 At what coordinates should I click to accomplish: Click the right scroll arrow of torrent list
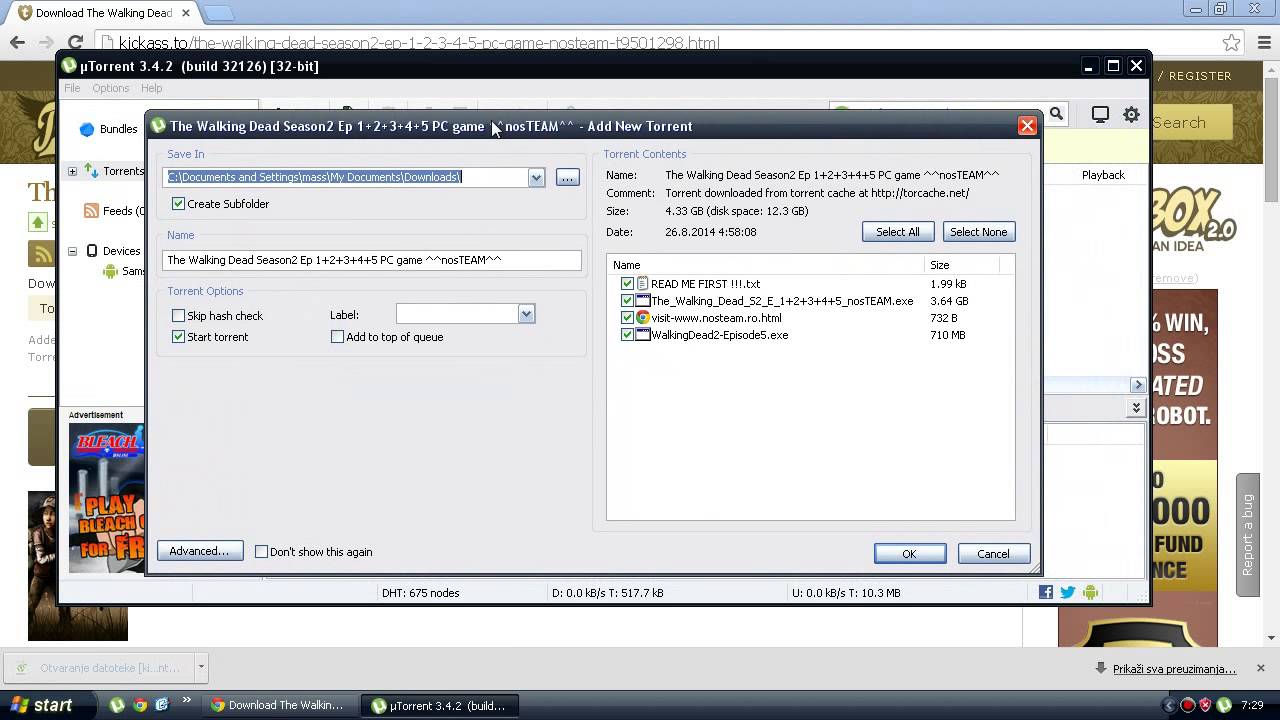[x=1138, y=385]
